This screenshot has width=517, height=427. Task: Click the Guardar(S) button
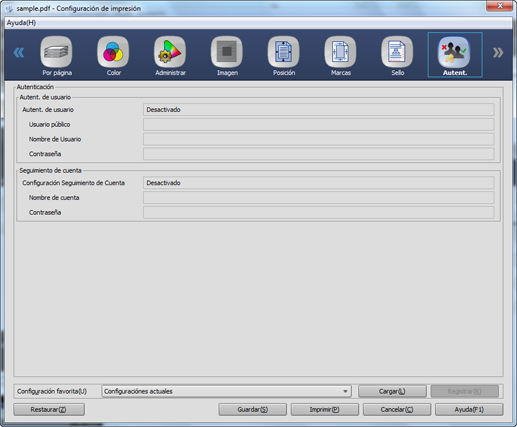pyautogui.click(x=253, y=409)
